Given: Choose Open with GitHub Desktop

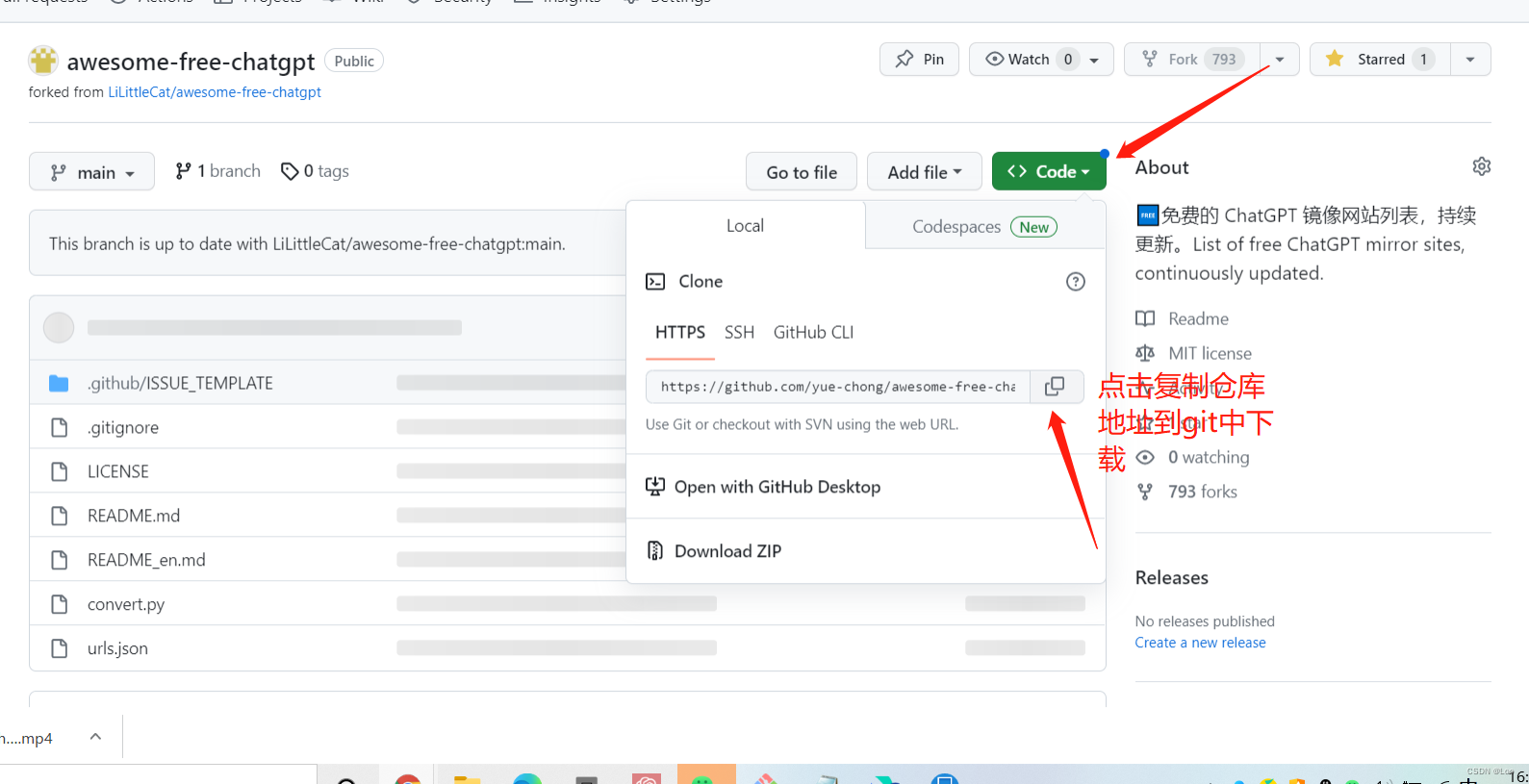Looking at the screenshot, I should (x=777, y=487).
